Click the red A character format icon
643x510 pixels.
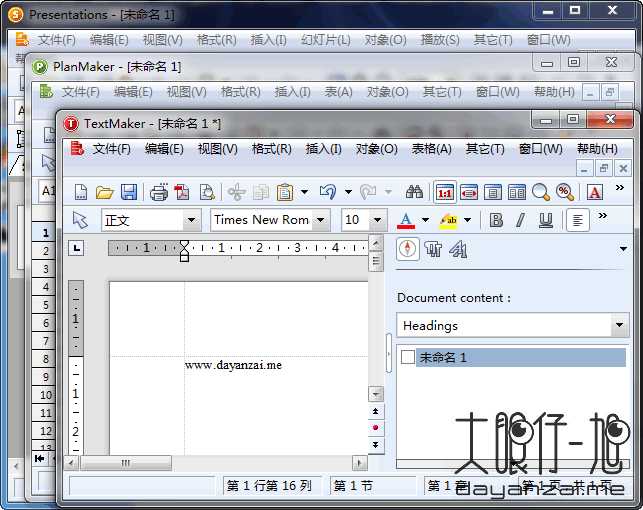click(x=595, y=192)
